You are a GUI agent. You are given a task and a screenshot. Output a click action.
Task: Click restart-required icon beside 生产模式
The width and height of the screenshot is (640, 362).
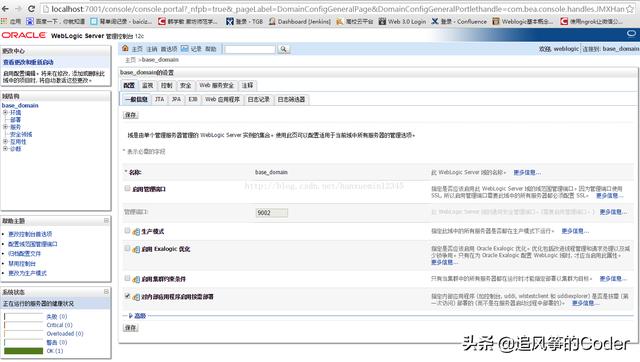point(136,232)
